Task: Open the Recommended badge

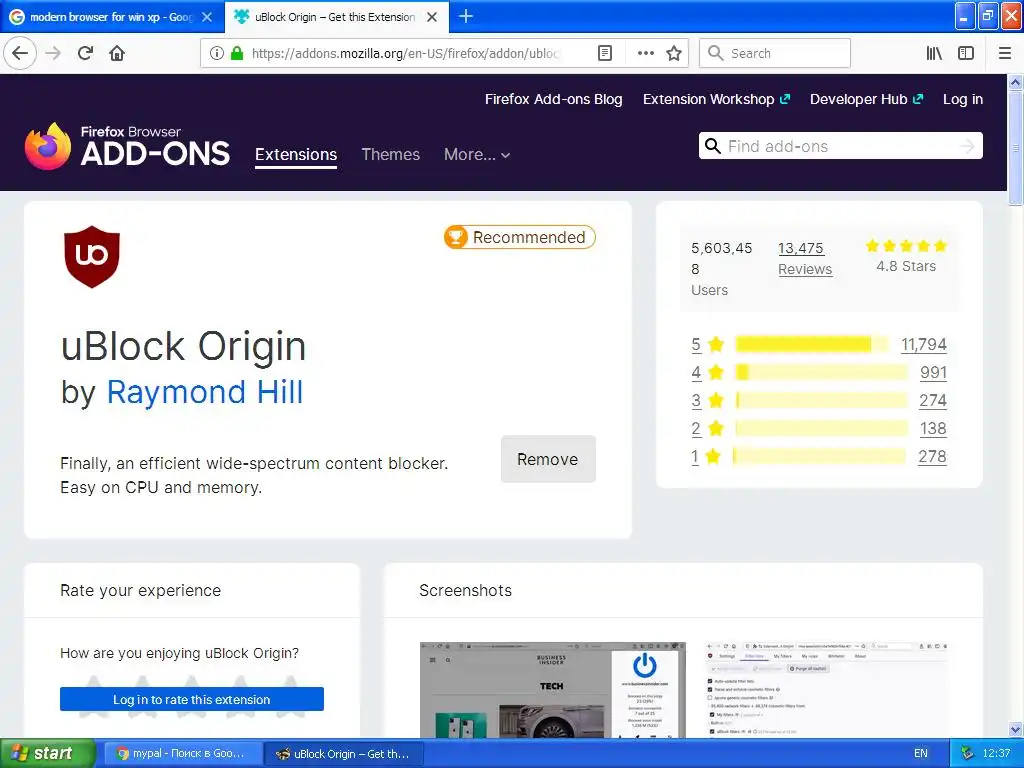Action: pyautogui.click(x=520, y=237)
